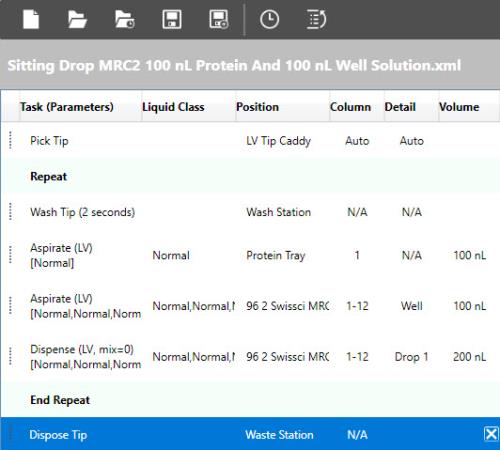
Task: Remove Dispose Tip row with X icon
Action: coord(491,434)
